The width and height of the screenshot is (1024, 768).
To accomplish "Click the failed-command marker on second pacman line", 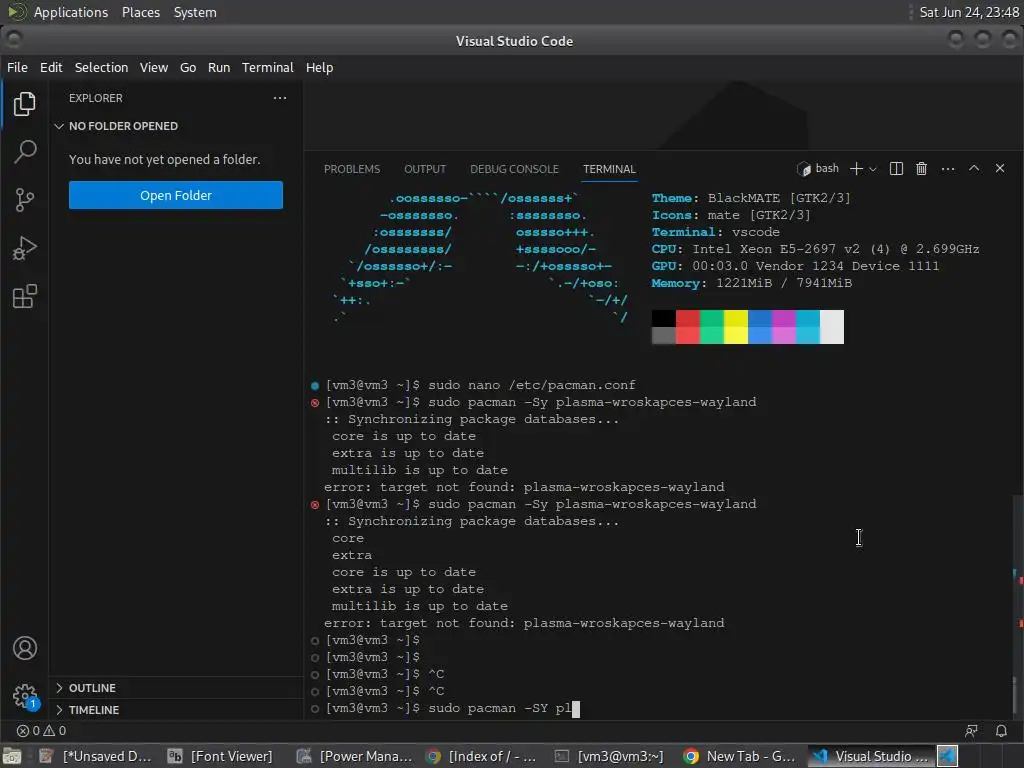I will click(x=315, y=505).
